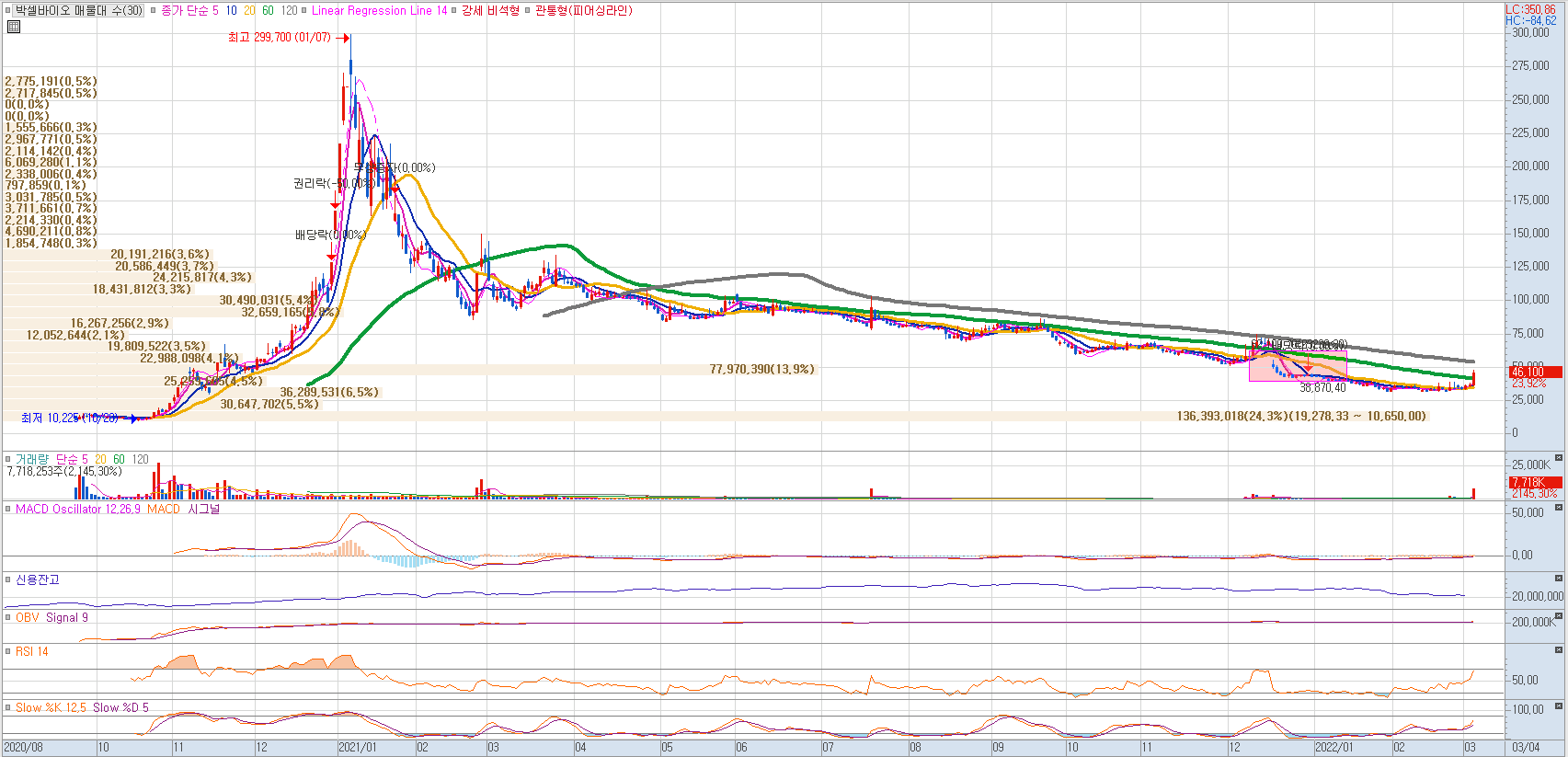This screenshot has width=1568, height=757.
Task: Toggle the square marker before 신용잔고
Action: [8, 579]
